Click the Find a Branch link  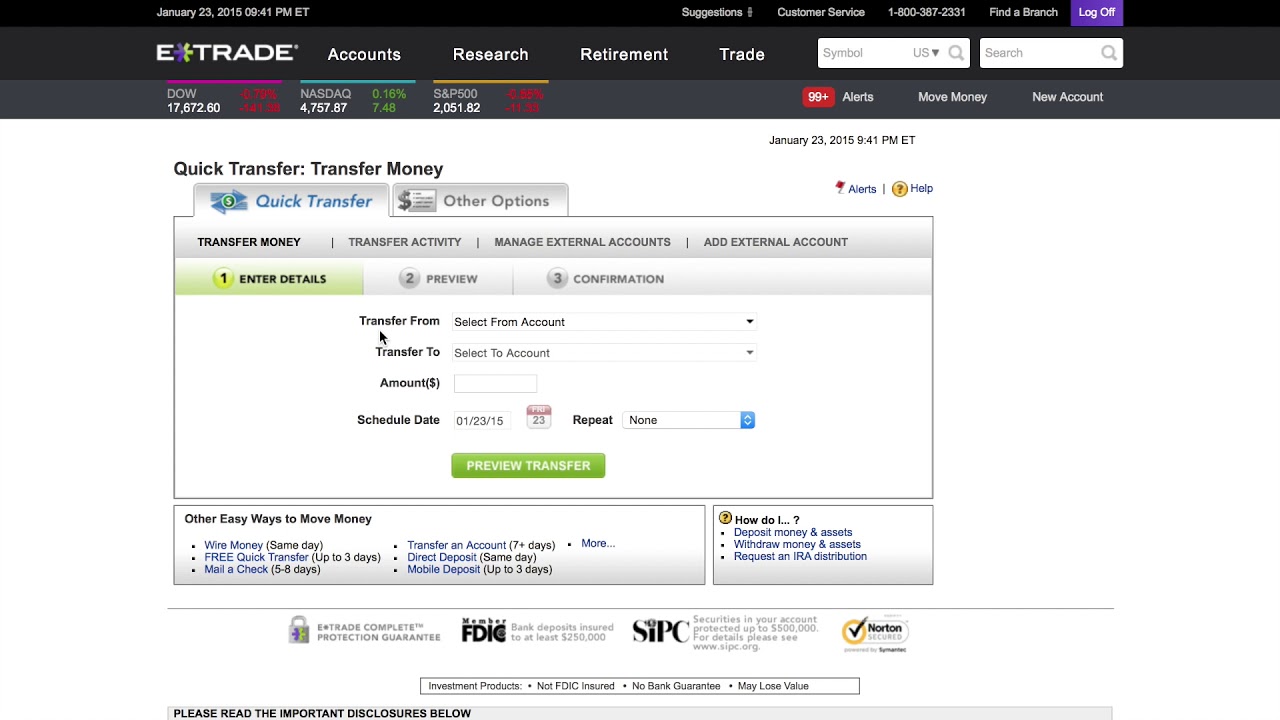tap(1023, 12)
